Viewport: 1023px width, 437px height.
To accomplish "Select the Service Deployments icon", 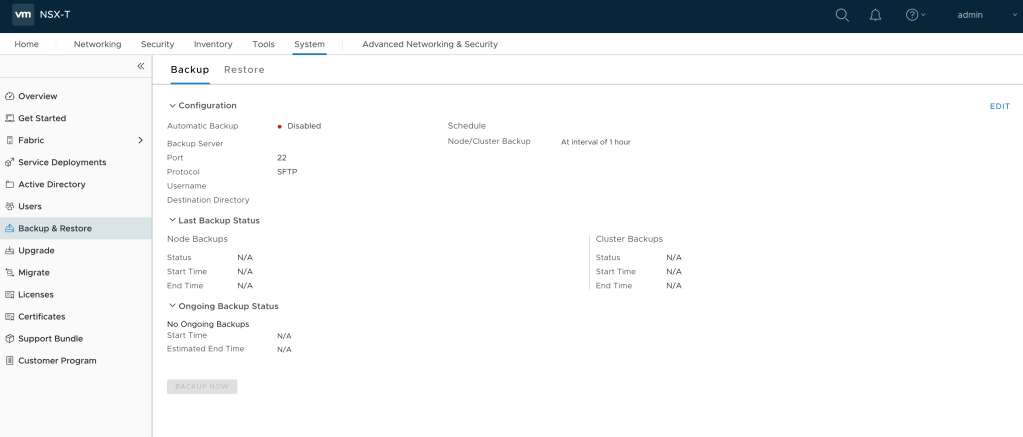I will coord(10,162).
